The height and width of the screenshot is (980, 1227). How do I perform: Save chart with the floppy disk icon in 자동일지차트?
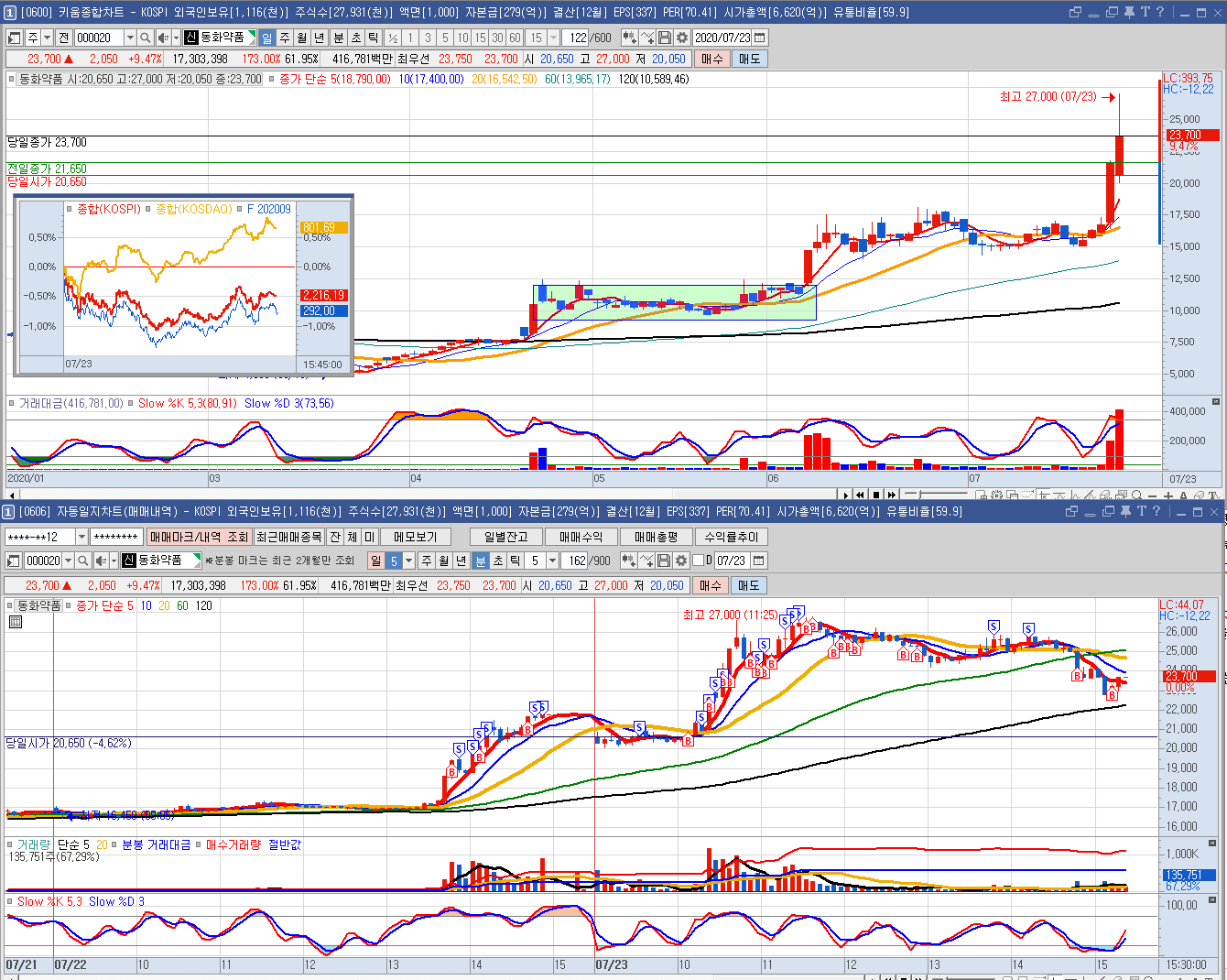[x=665, y=560]
